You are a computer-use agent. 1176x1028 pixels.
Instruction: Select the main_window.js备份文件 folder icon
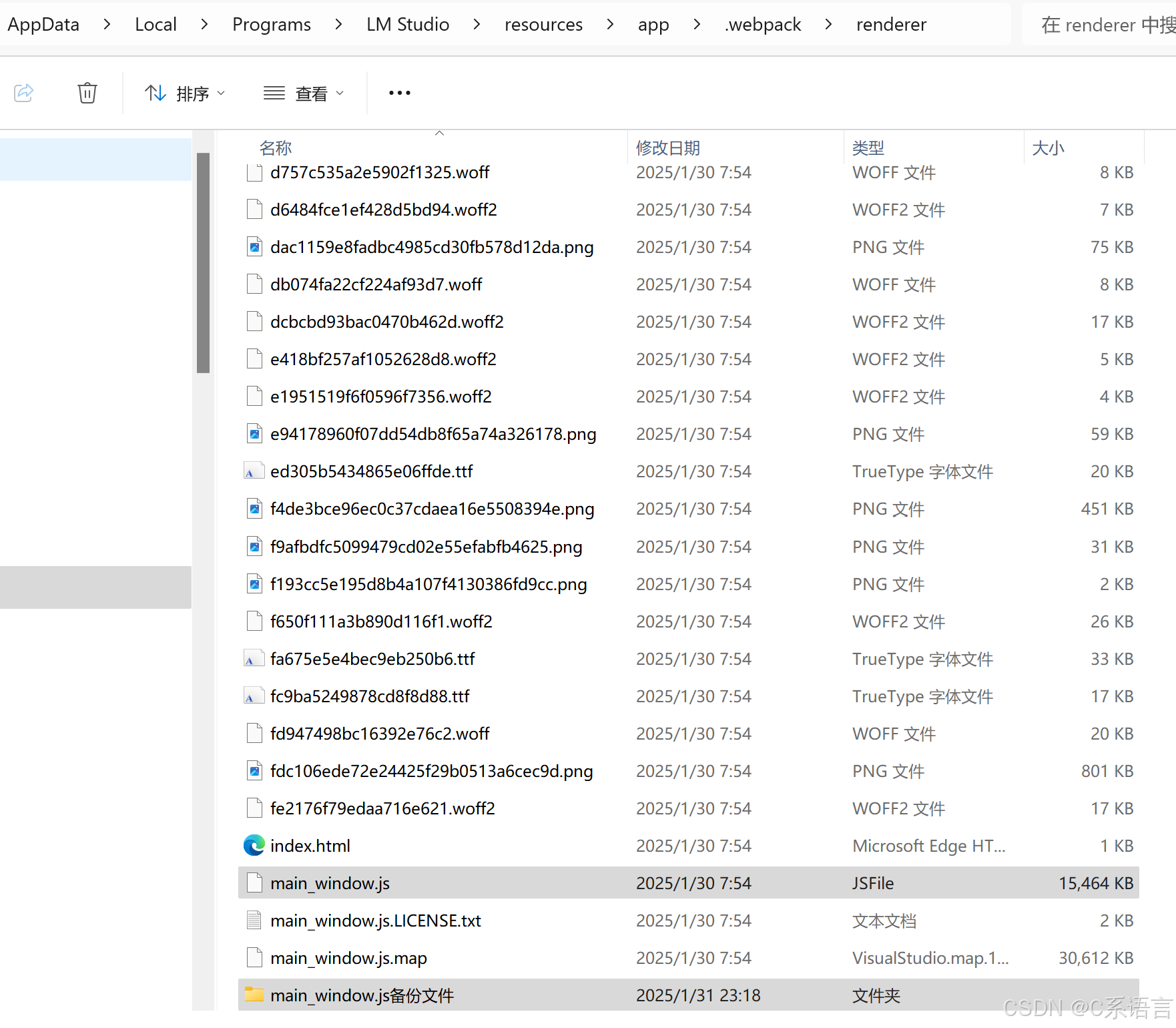[254, 995]
